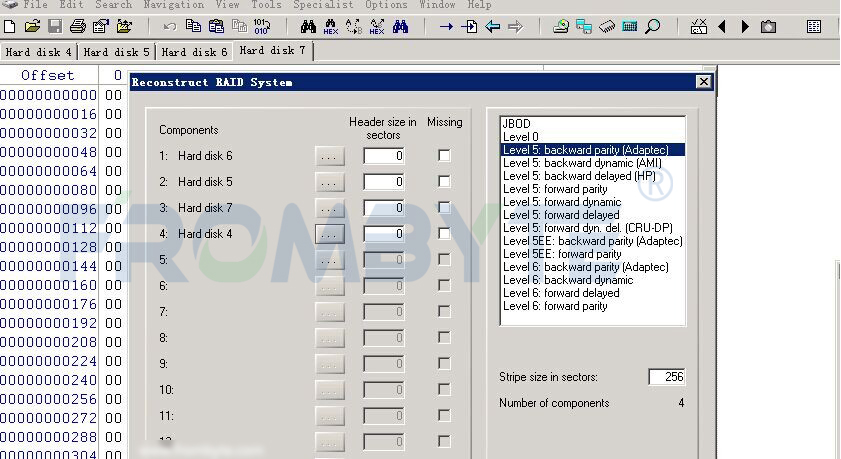Mark Hard disk 4 component as missing

[x=444, y=233]
